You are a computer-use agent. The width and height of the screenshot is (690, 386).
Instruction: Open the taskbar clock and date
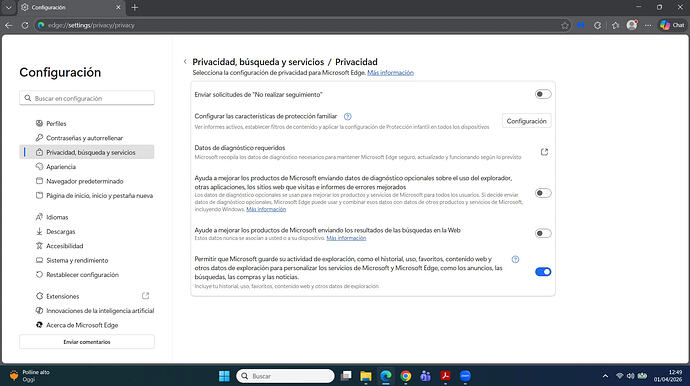[x=668, y=376]
